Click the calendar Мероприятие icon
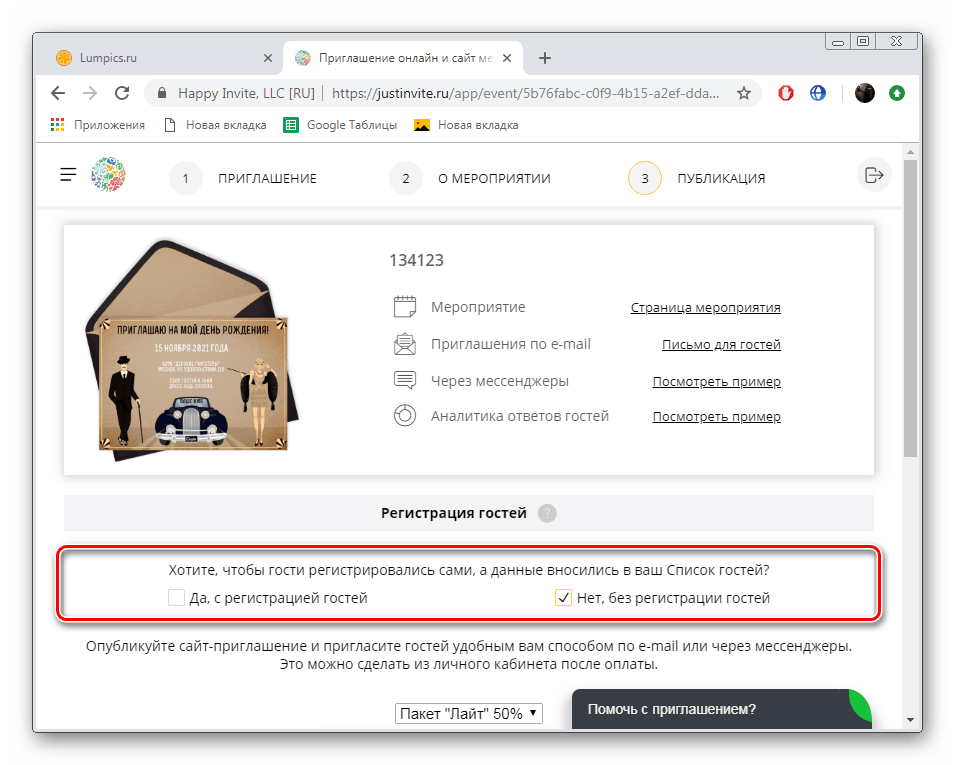Viewport: 955px width, 765px height. [x=405, y=306]
